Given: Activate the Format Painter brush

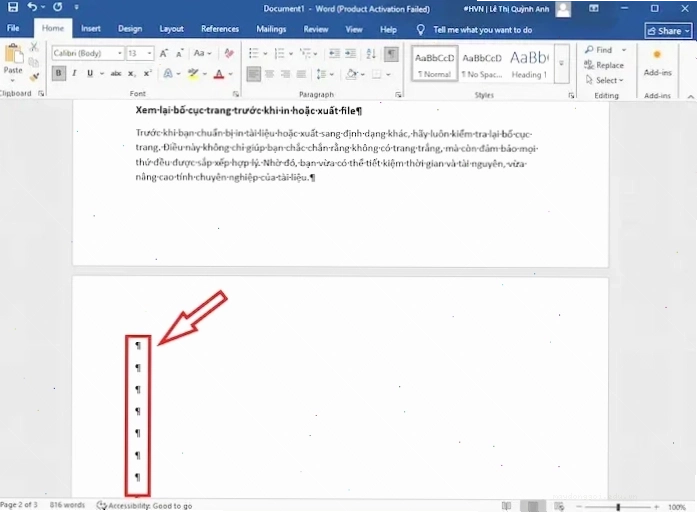Looking at the screenshot, I should point(34,78).
